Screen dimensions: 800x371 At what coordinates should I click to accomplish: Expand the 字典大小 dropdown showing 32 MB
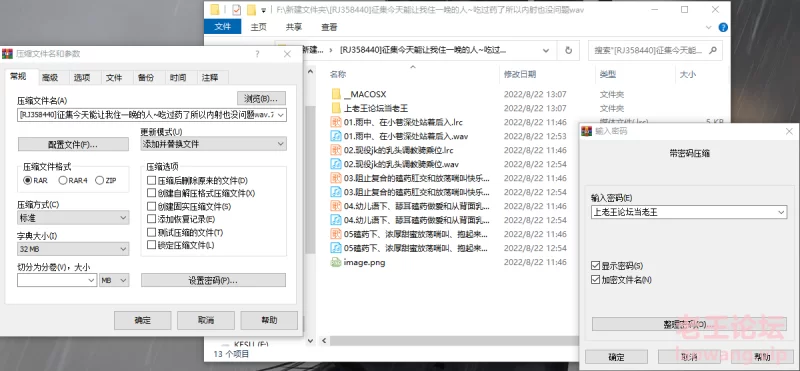[73, 249]
